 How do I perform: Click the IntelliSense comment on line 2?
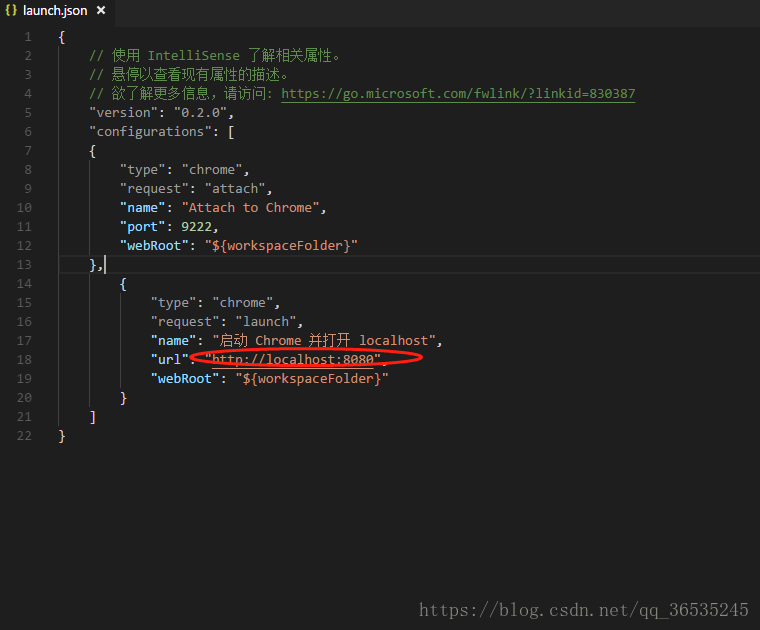215,55
